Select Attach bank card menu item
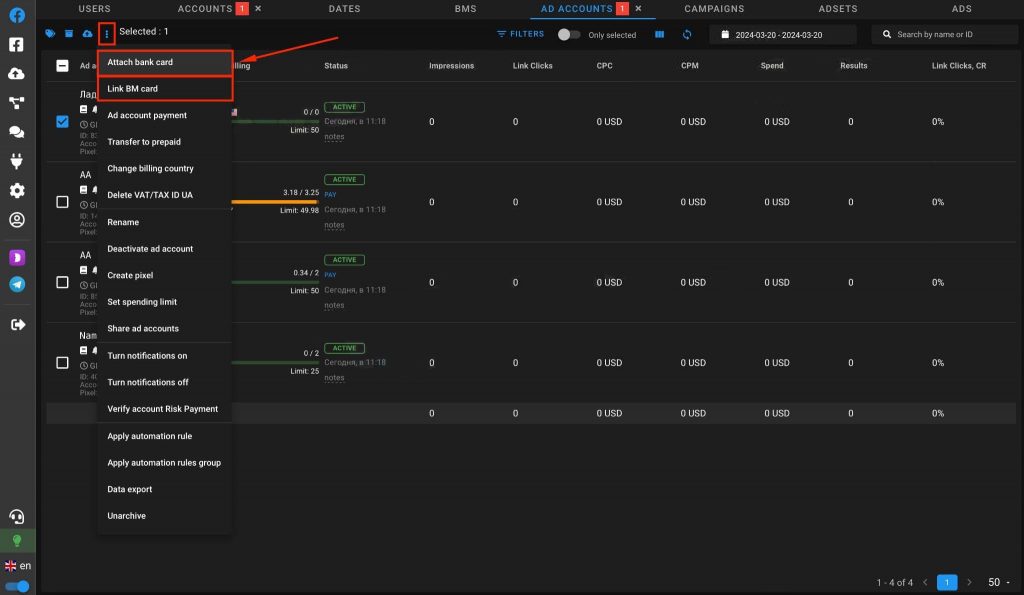 click(x=165, y=62)
